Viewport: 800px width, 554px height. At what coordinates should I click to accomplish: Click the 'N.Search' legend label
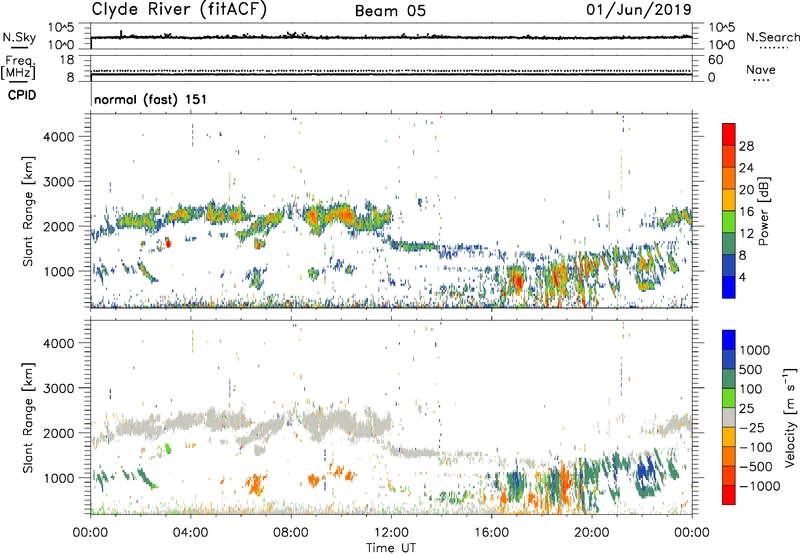(x=772, y=37)
